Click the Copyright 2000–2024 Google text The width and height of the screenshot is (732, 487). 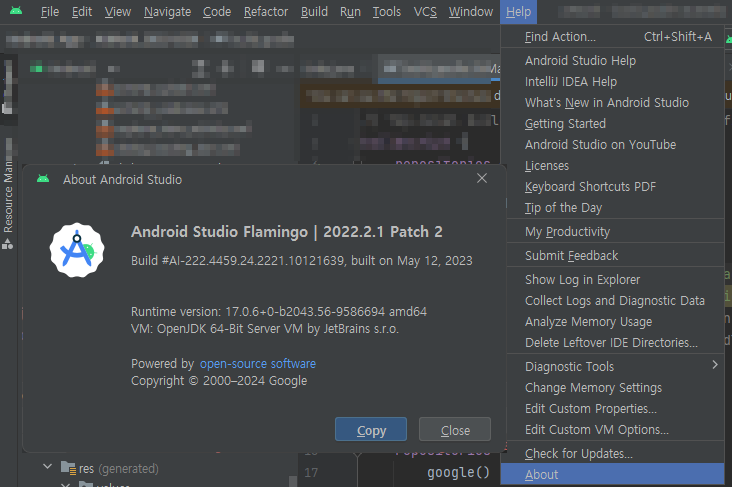tap(219, 381)
